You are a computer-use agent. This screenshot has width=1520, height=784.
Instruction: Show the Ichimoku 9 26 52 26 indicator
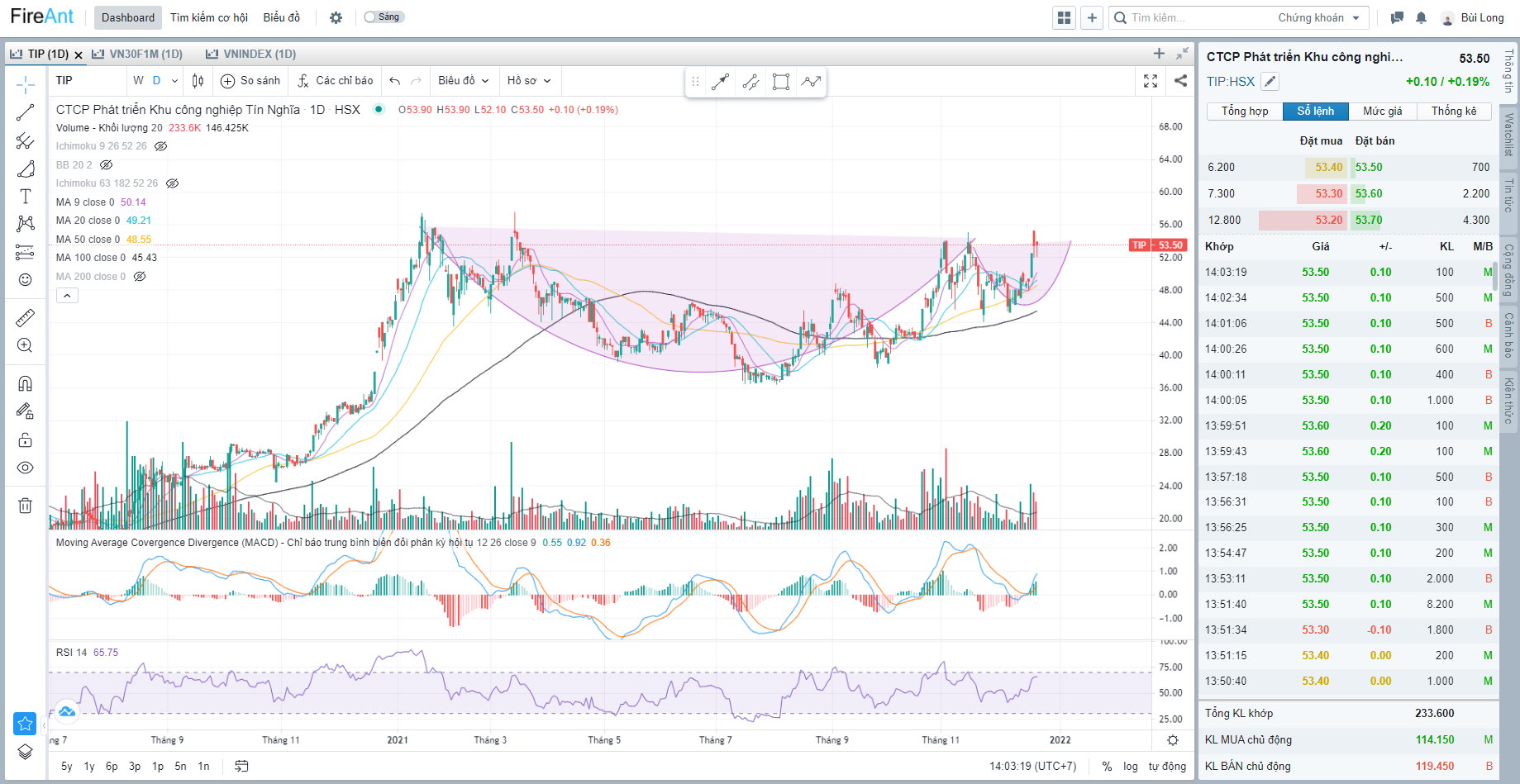[160, 146]
